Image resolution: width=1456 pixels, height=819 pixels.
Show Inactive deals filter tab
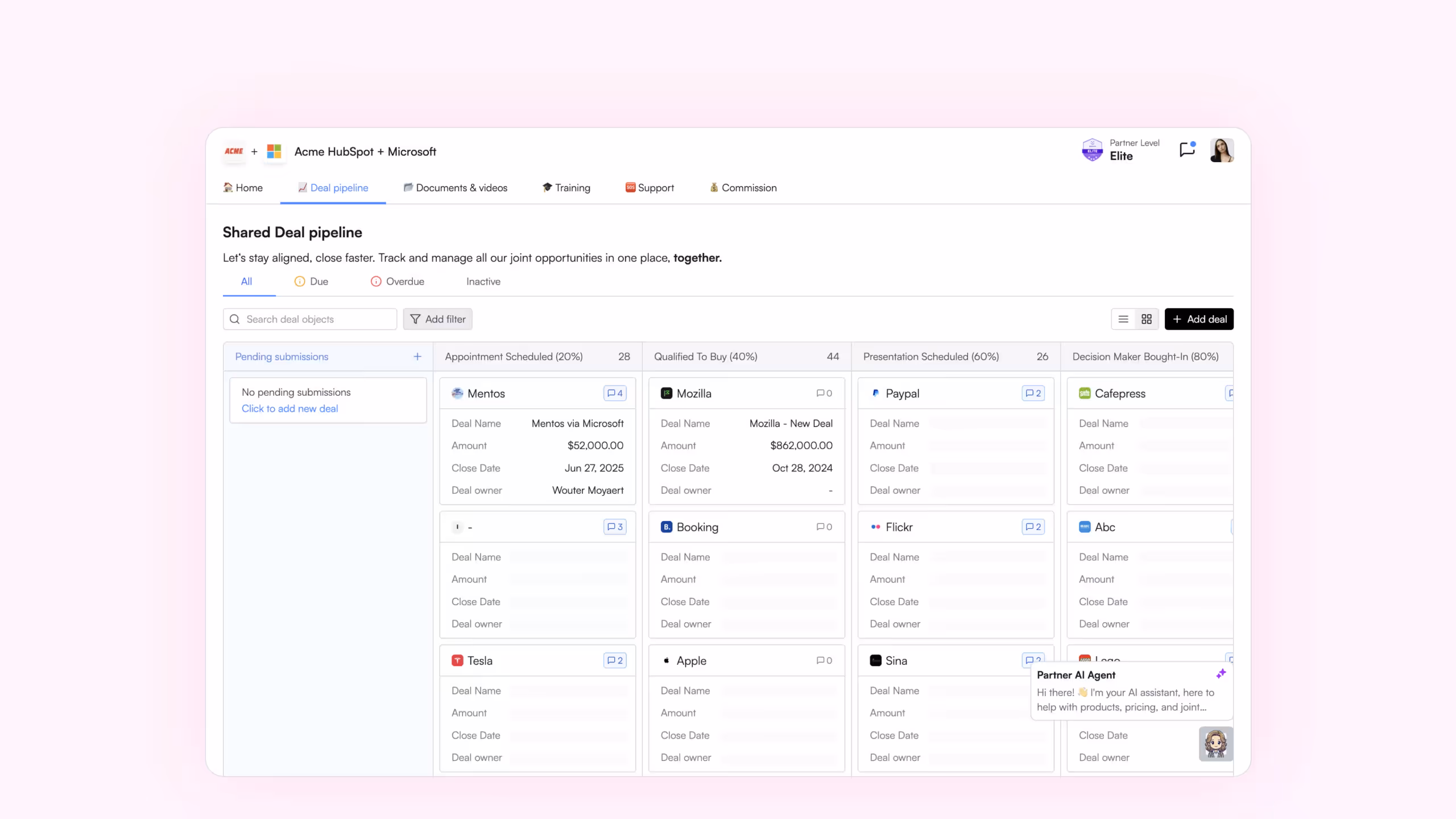point(483,282)
